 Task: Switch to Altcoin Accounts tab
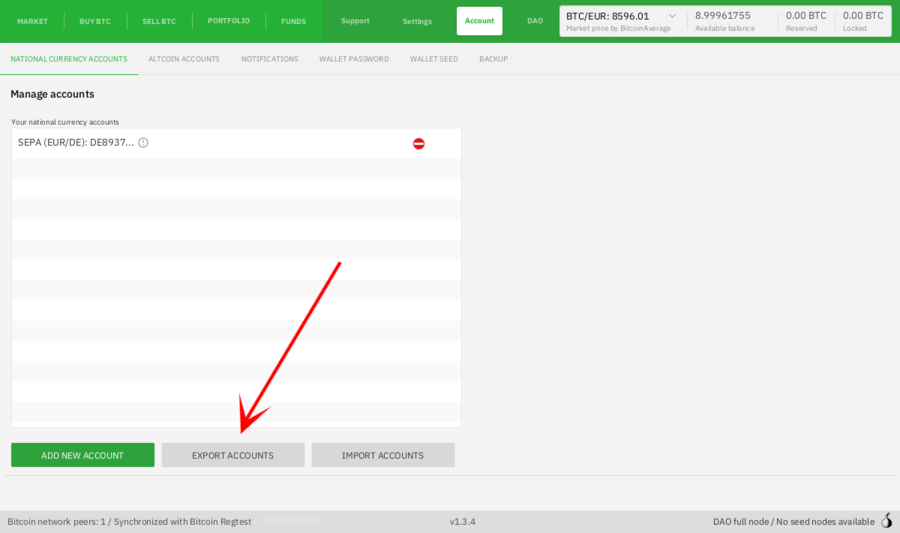coord(184,59)
